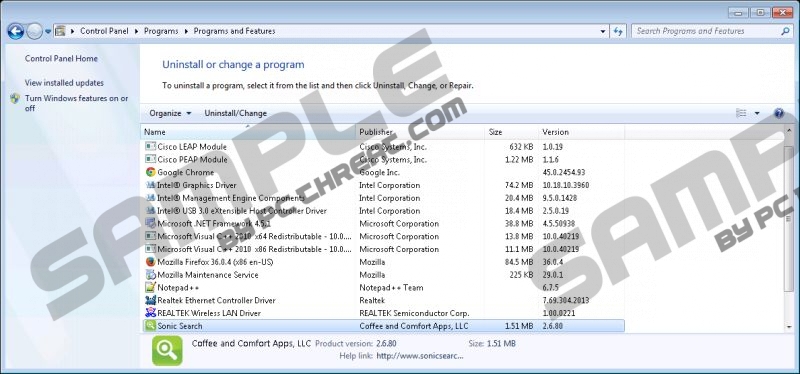This screenshot has height=374, width=800.
Task: Click the Programs and Features breadcrumb
Action: [234, 31]
